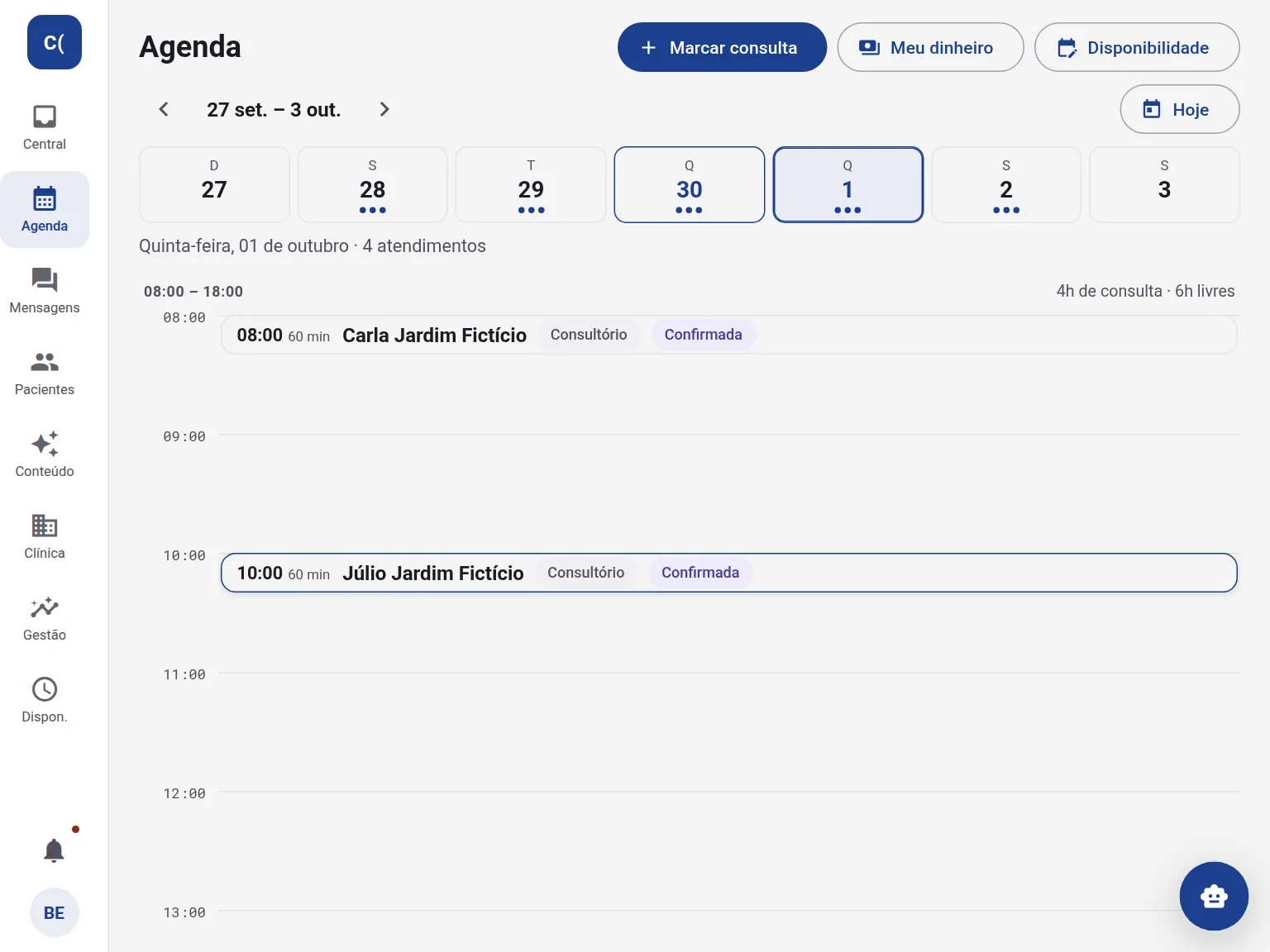Select Sunday 27 day tab
This screenshot has height=952, width=1270.
(x=214, y=184)
